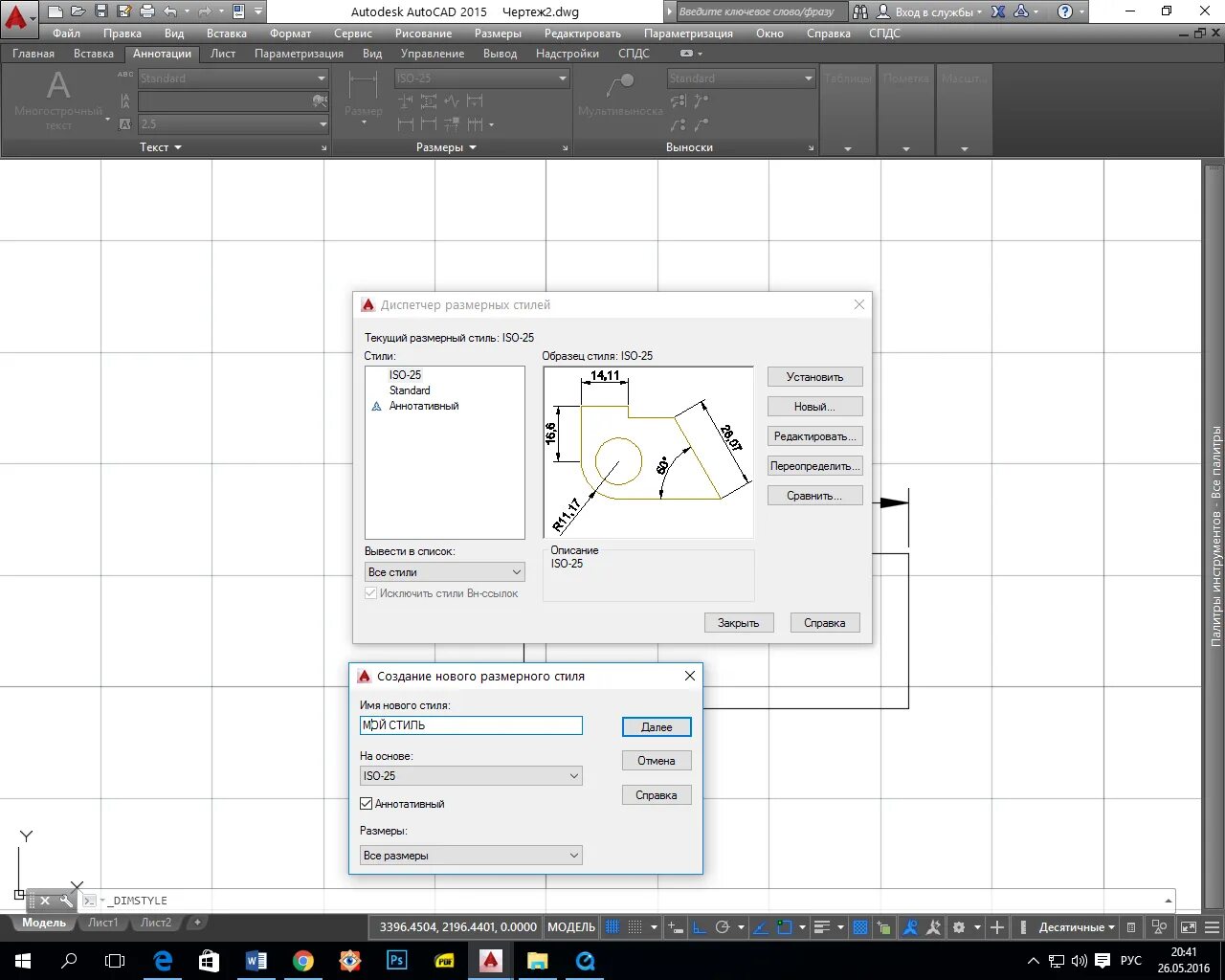The image size is (1225, 980).
Task: Open Word from Windows taskbar
Action: 256,961
